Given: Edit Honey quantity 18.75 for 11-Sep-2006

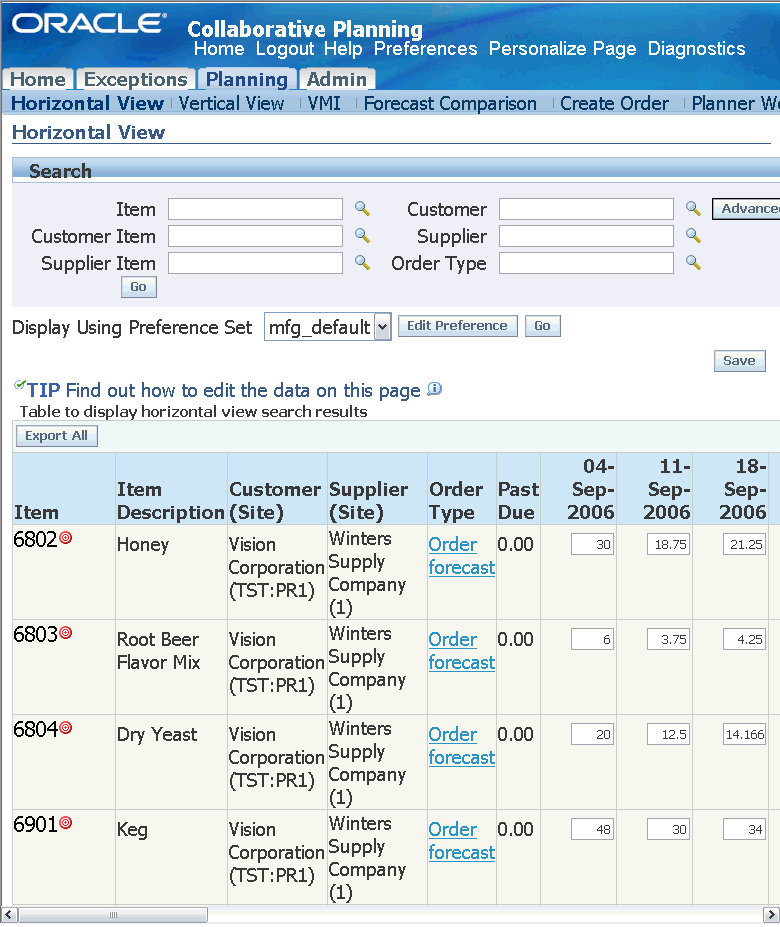Looking at the screenshot, I should 668,544.
